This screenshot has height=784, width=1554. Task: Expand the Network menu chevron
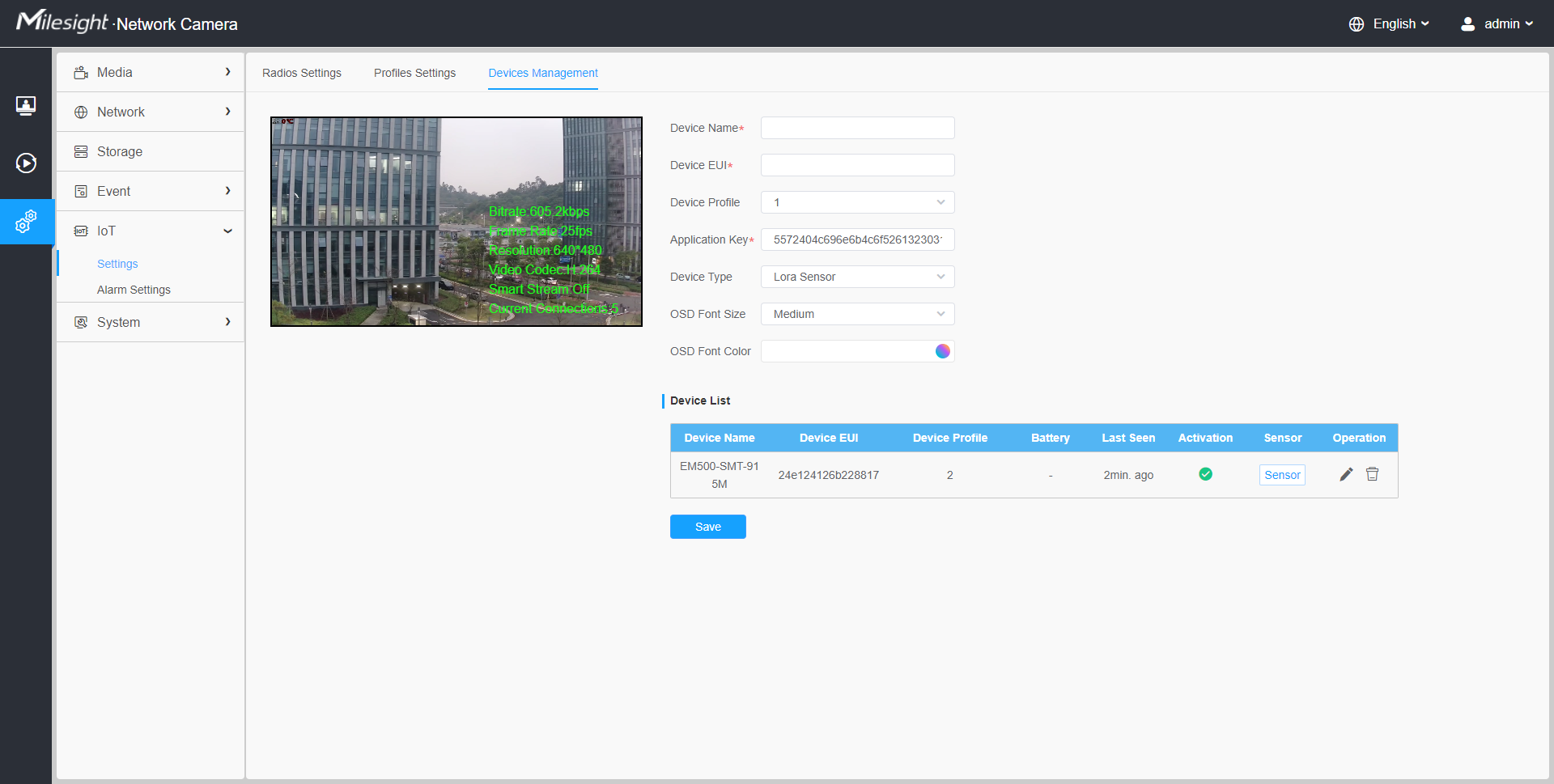coord(228,112)
